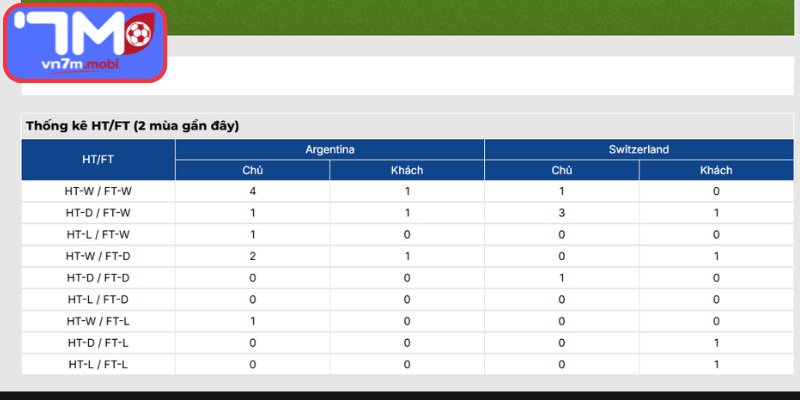
Task: Click Switzerland Chủ value in HT-L / FT-L row
Action: pos(562,364)
